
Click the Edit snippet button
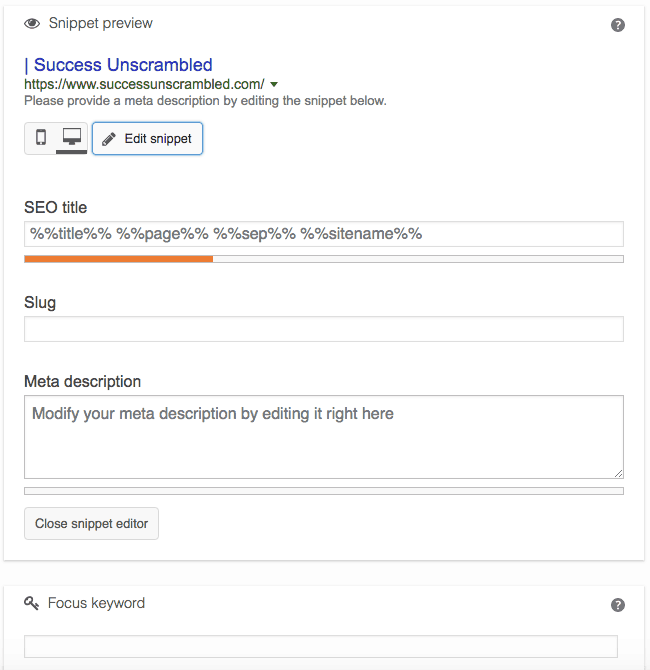[147, 138]
